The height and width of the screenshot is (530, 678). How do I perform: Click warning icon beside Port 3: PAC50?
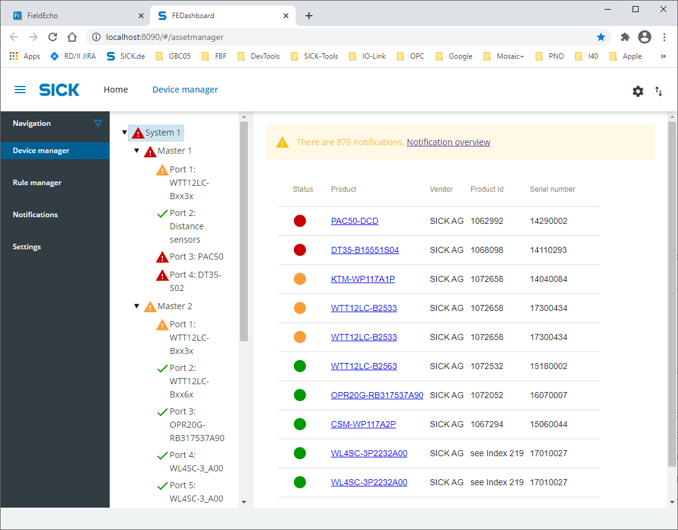162,257
